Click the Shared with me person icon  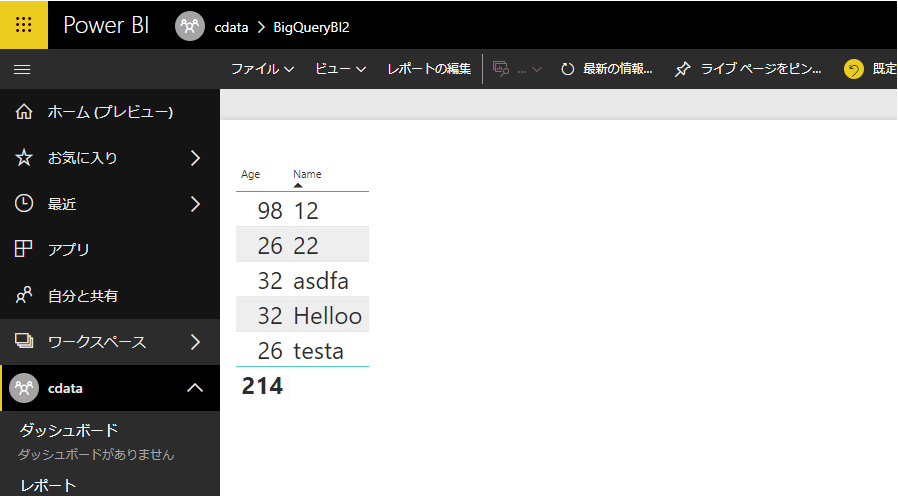[23, 296]
